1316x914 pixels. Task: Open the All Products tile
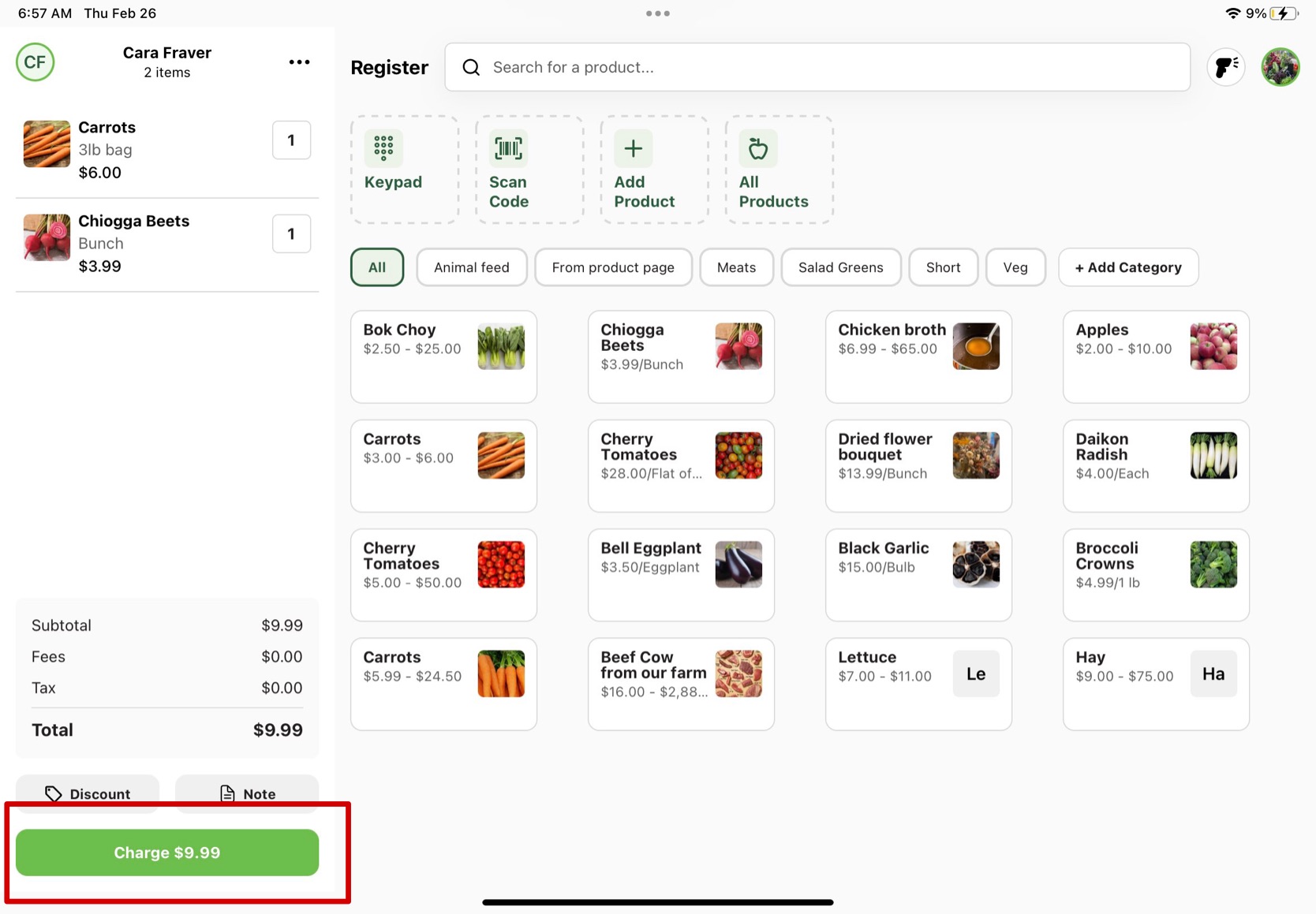[778, 170]
